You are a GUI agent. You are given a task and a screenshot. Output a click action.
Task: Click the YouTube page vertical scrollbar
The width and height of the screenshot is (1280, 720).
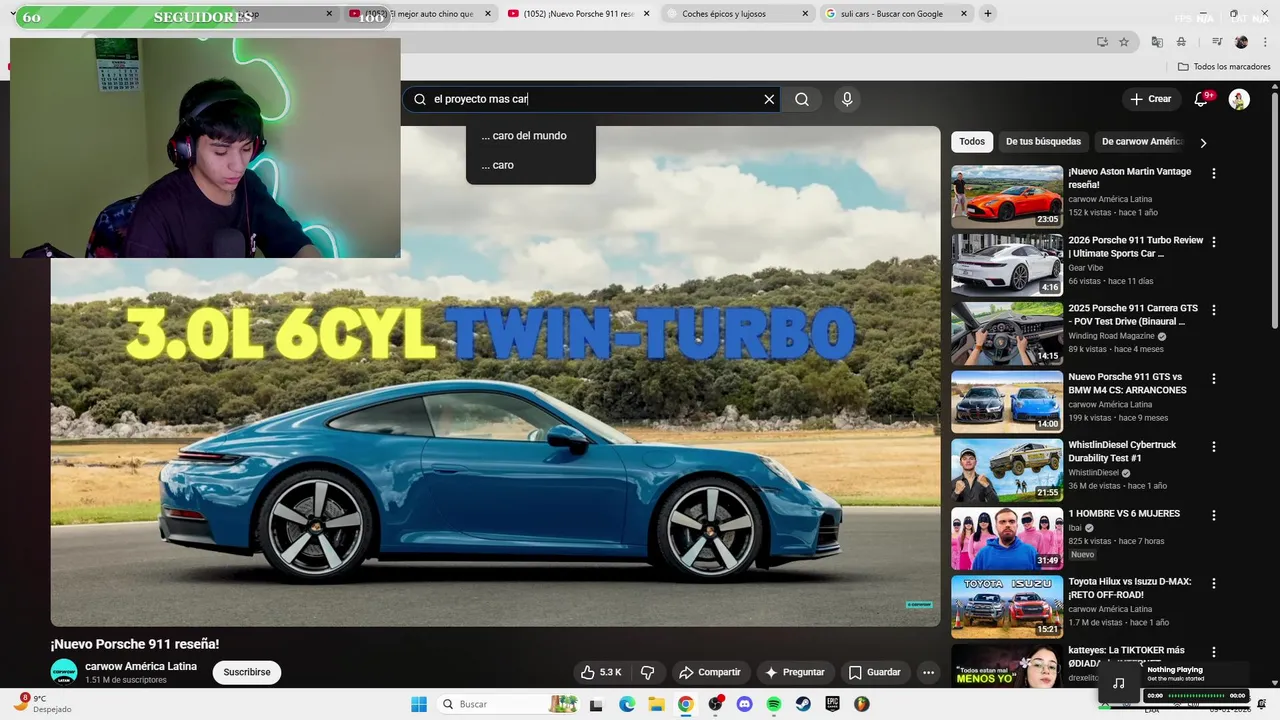(x=1274, y=210)
